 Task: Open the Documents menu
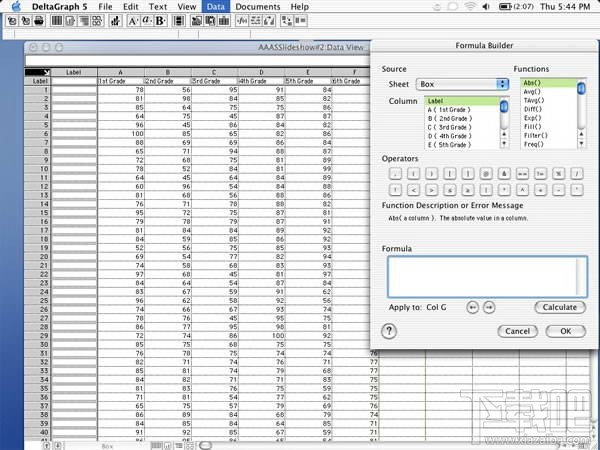point(257,7)
